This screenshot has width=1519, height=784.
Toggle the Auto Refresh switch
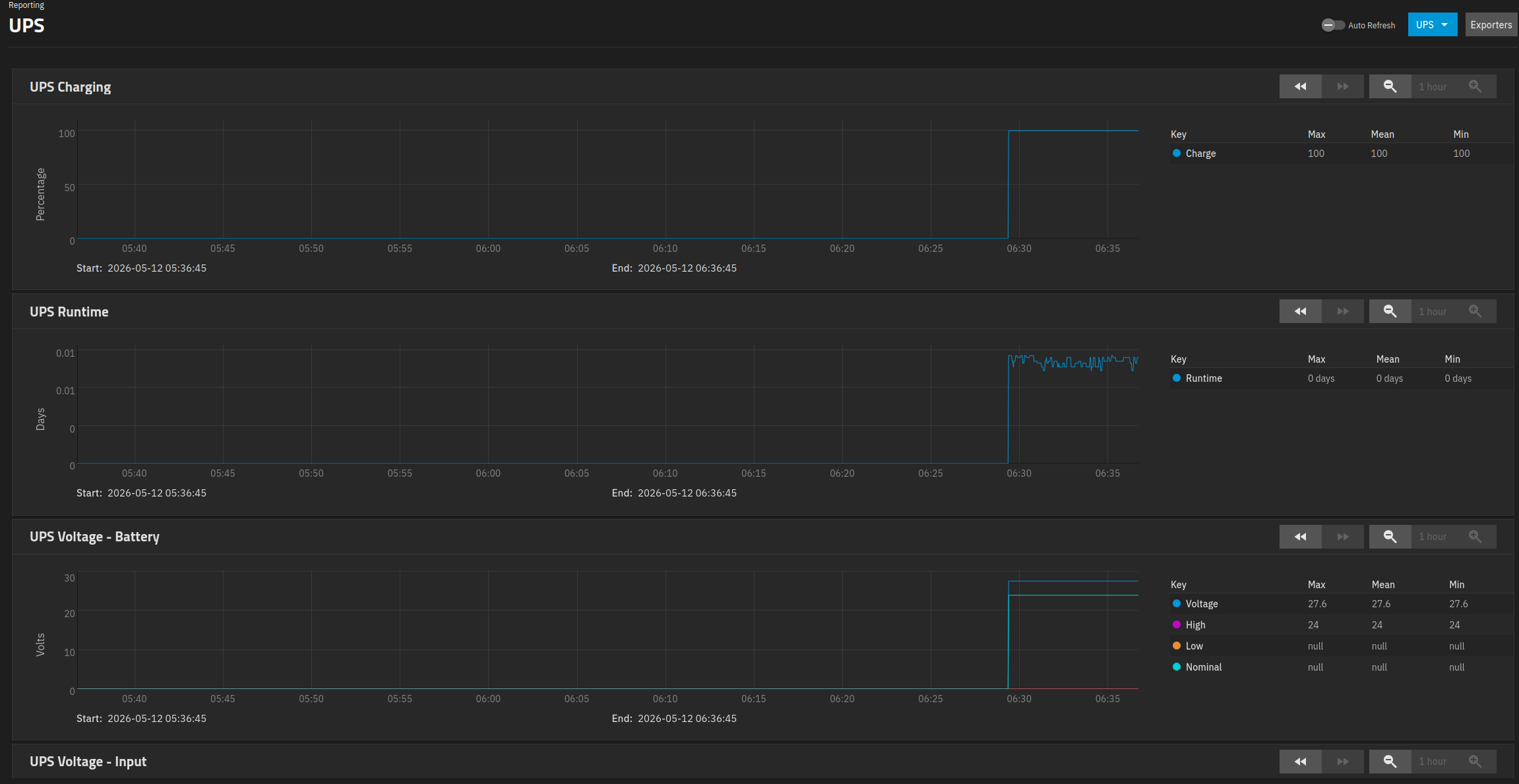pyautogui.click(x=1333, y=25)
